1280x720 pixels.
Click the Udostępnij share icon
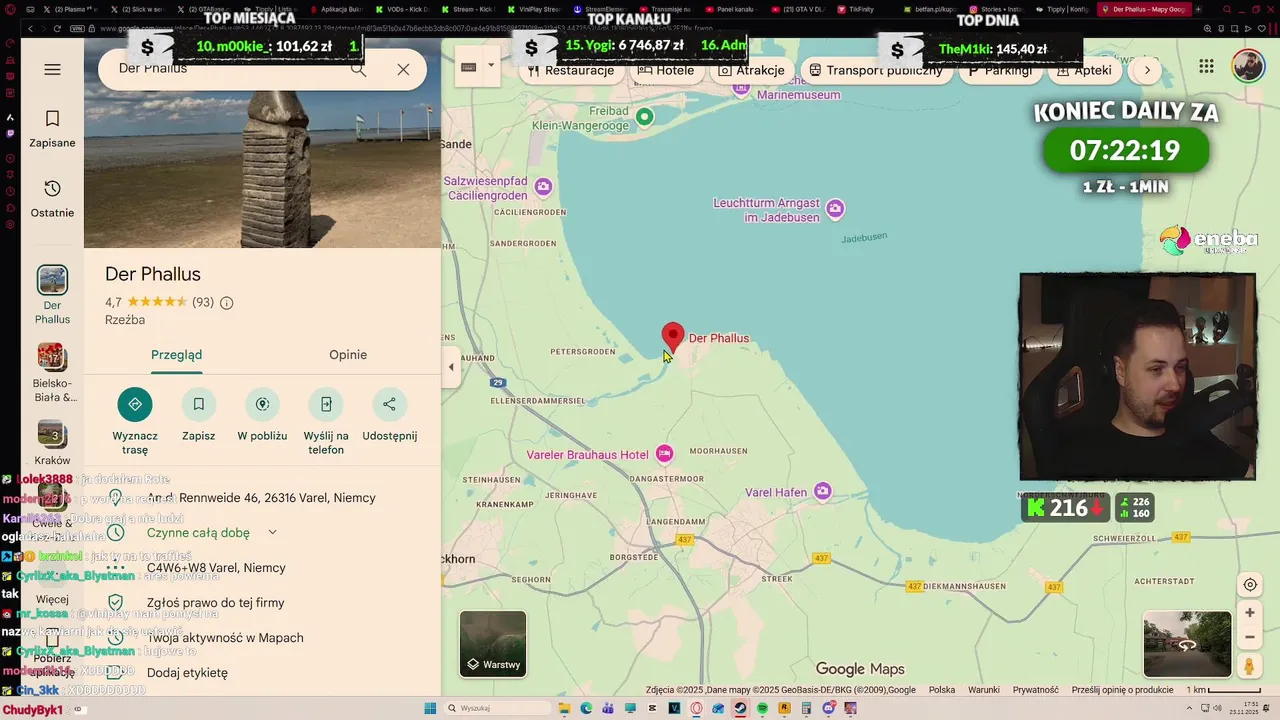(389, 404)
